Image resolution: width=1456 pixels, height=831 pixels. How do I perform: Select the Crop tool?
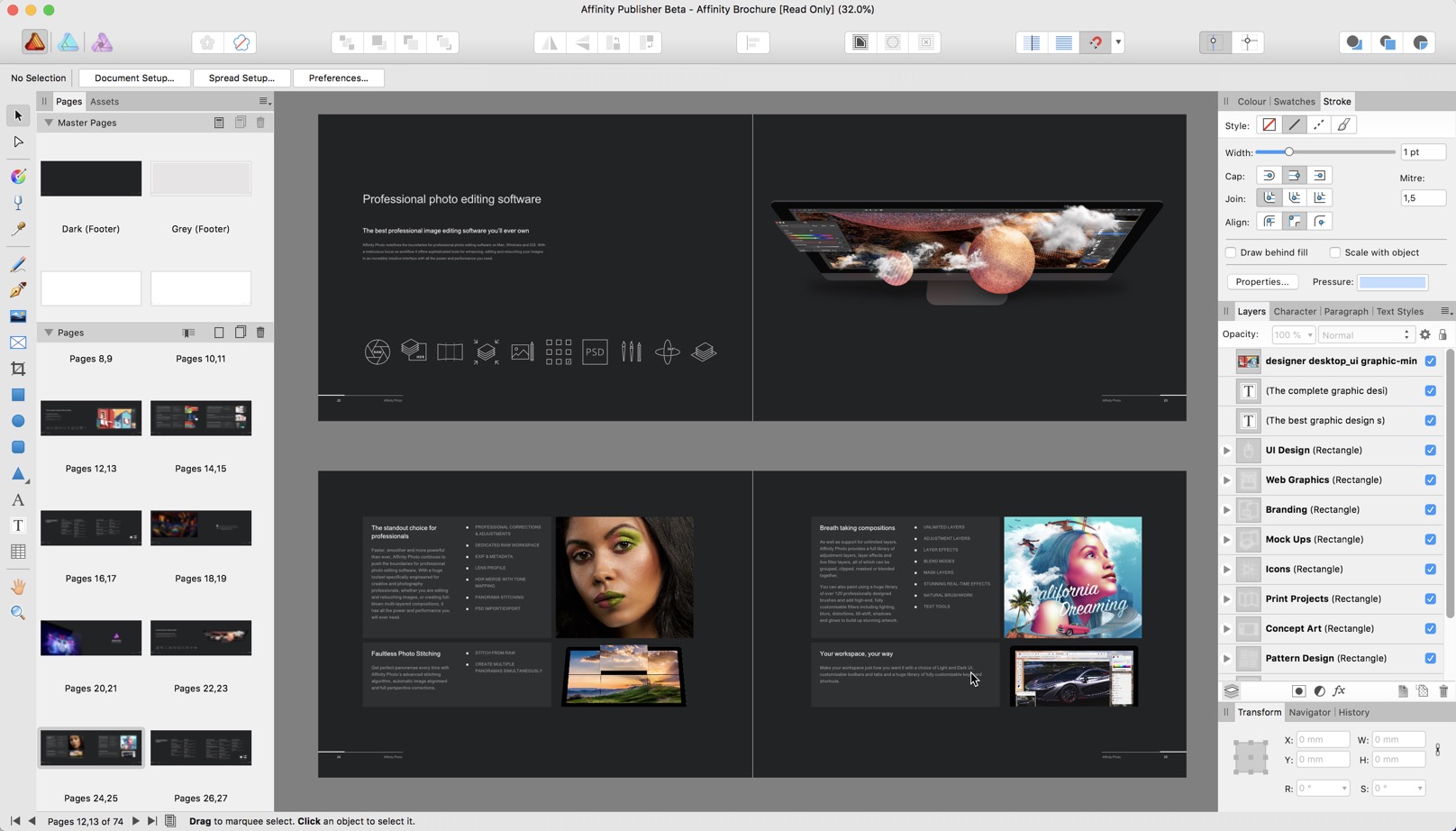coord(18,369)
